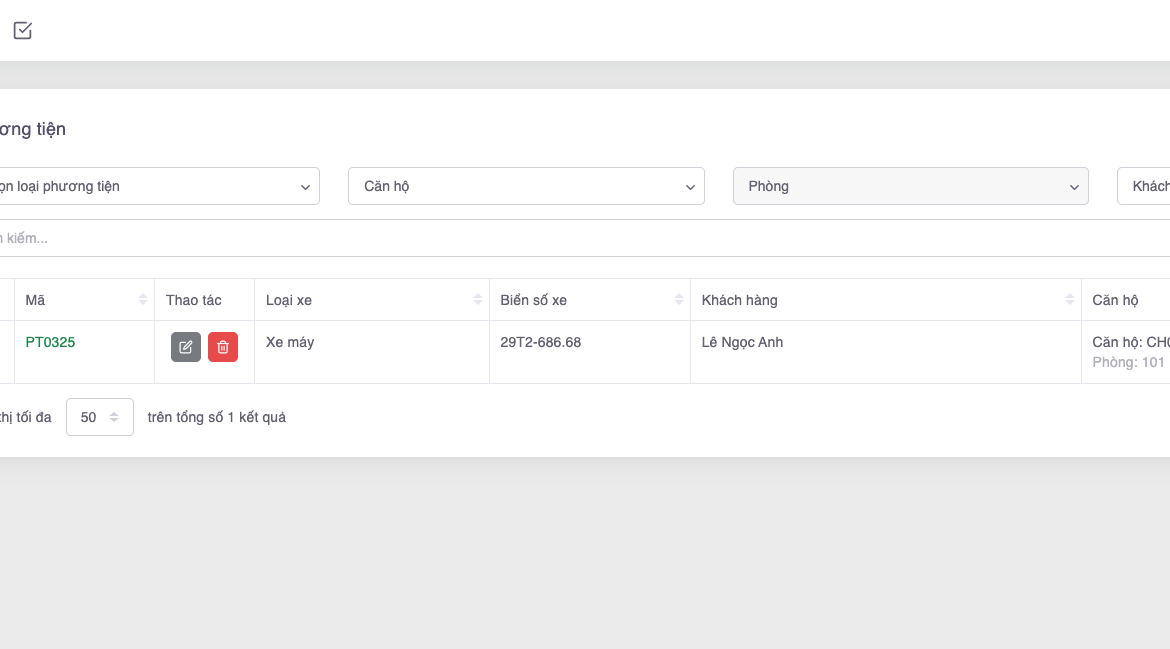Expand the Căn hộ filter dropdown
The height and width of the screenshot is (649, 1170).
[x=526, y=186]
